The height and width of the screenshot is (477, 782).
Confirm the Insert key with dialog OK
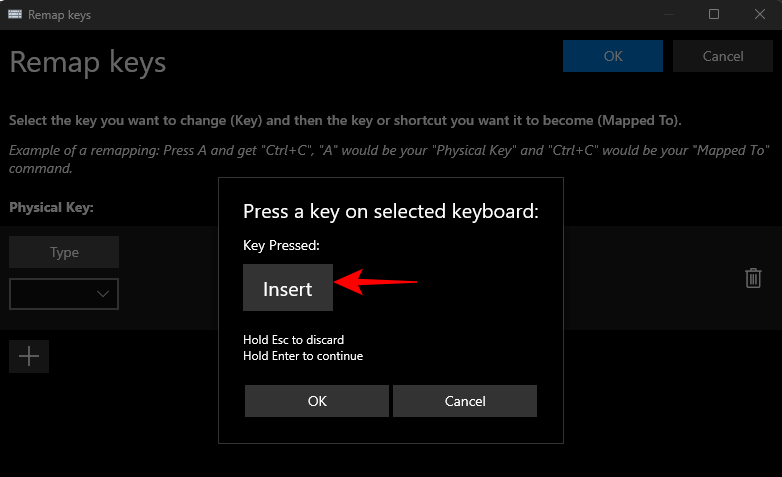(x=317, y=401)
